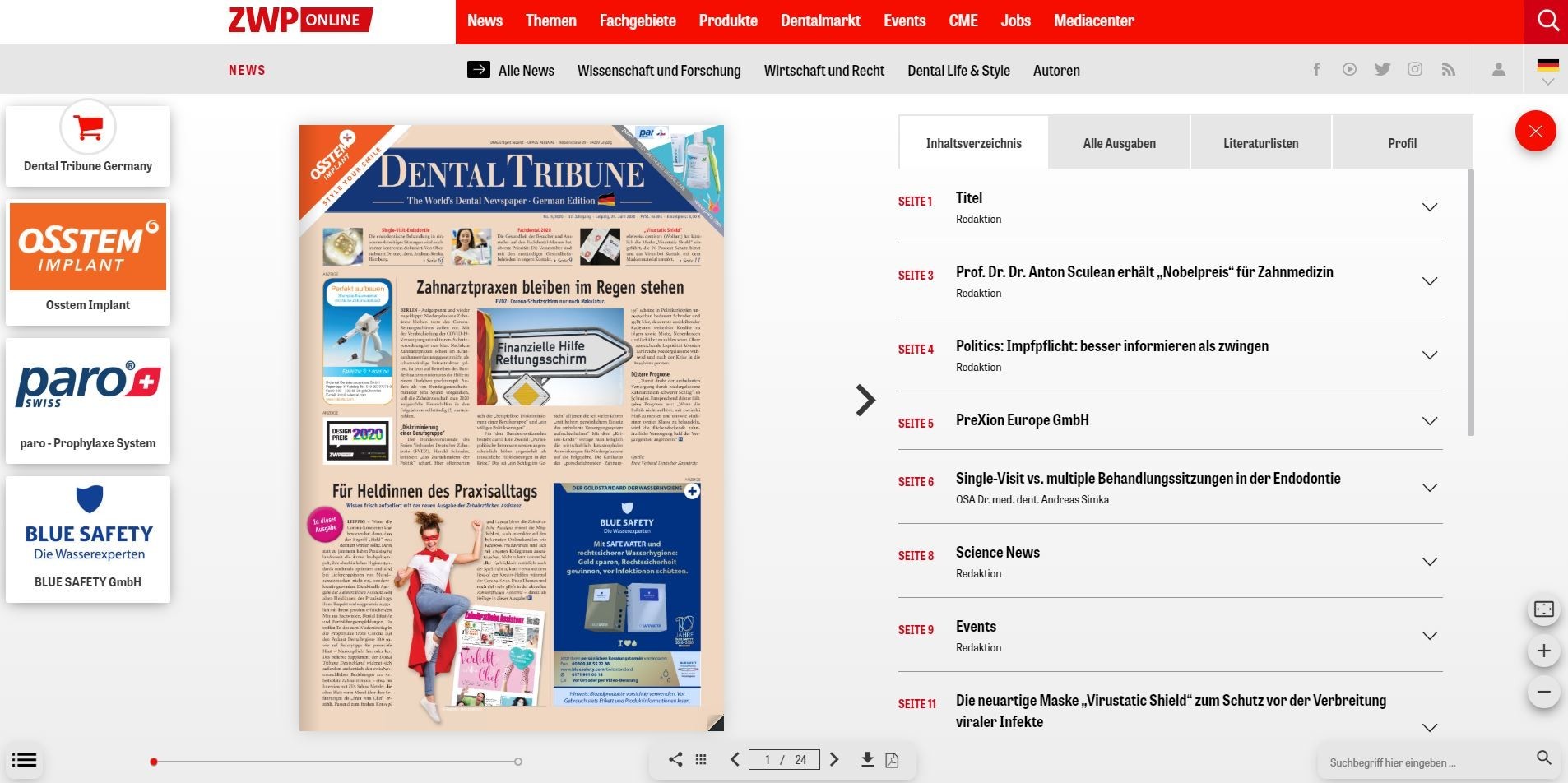This screenshot has height=783, width=1568.
Task: Expand the PreXion Europe GmbH entry chevron
Action: point(1430,421)
